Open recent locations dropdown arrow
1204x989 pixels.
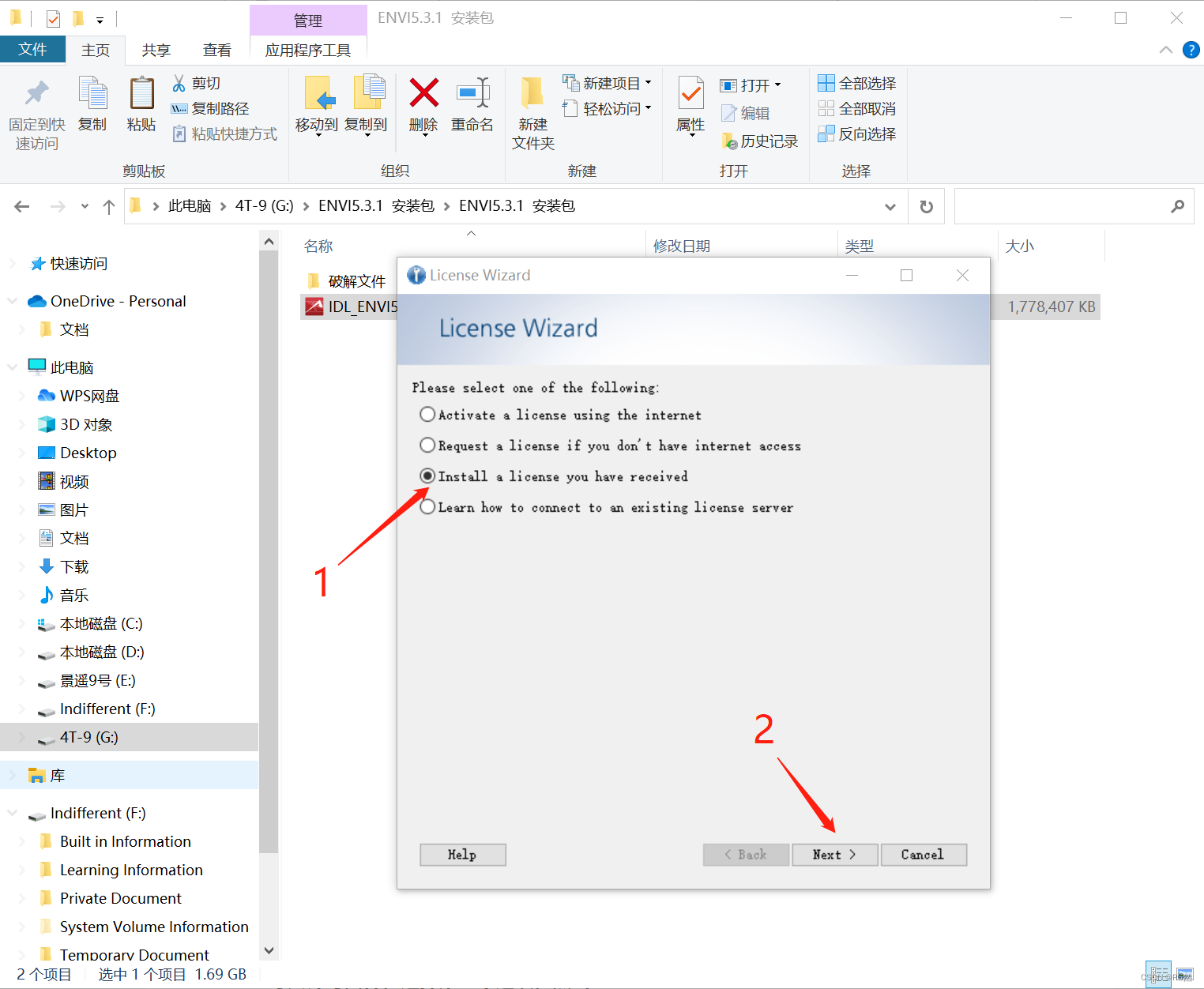(85, 206)
